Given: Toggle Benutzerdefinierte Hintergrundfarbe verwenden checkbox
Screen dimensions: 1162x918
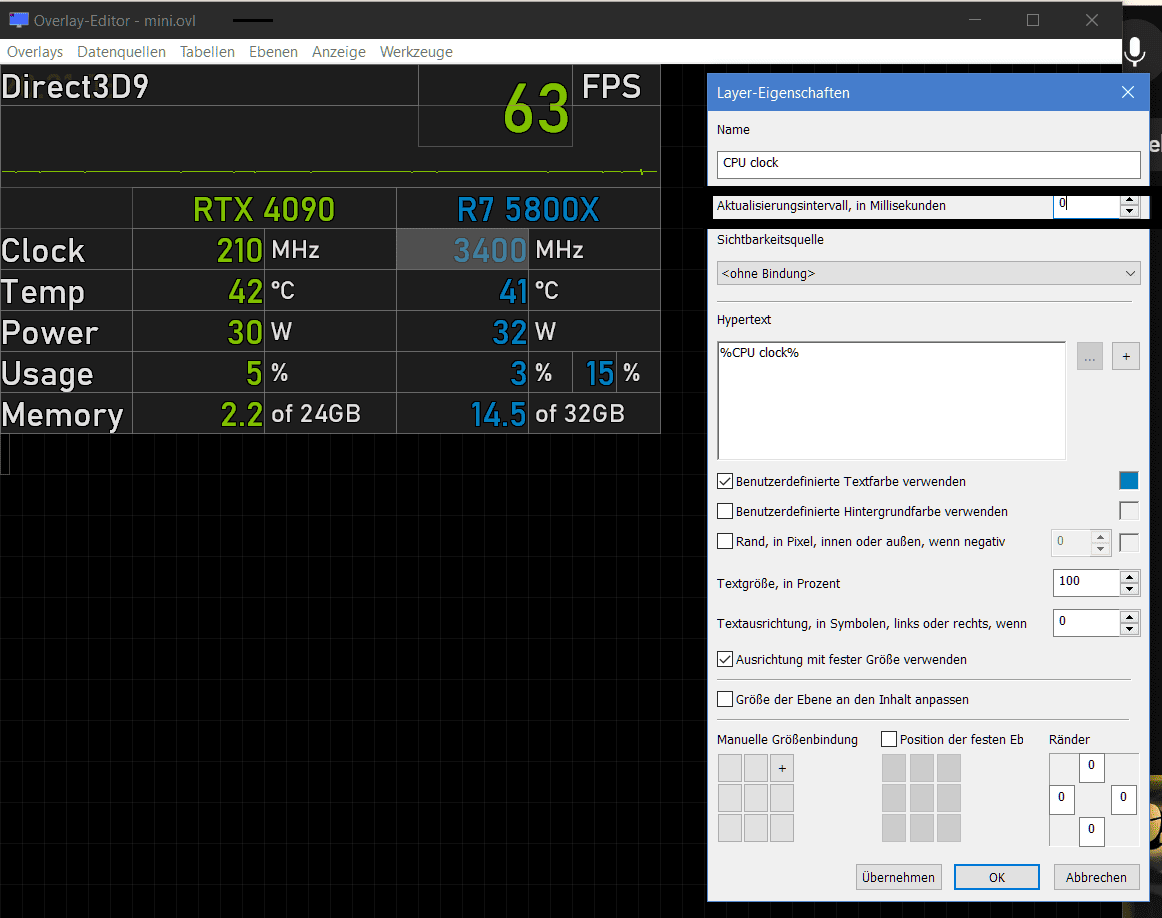Looking at the screenshot, I should pyautogui.click(x=725, y=511).
